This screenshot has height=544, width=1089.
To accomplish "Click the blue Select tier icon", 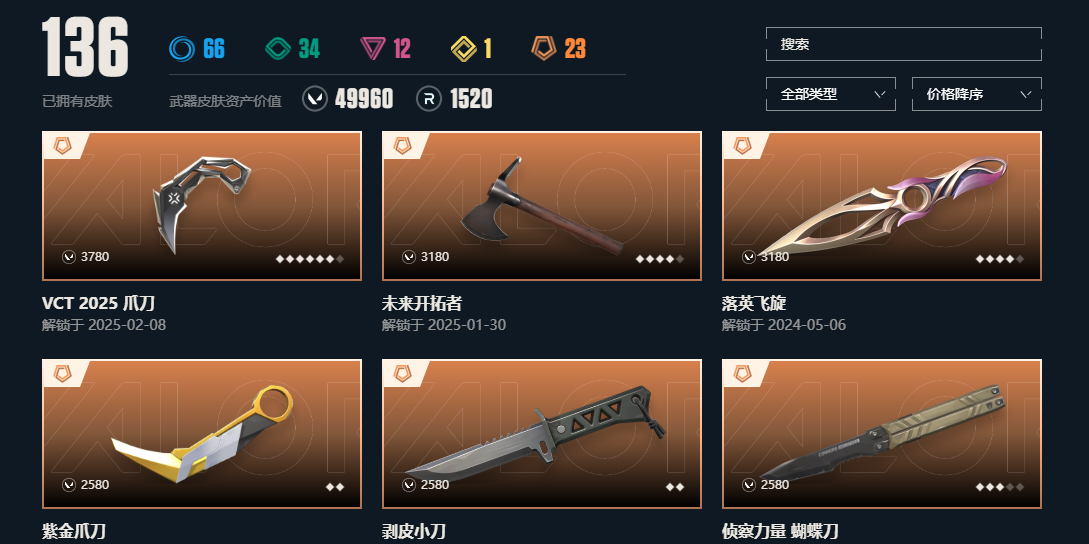I will [182, 49].
